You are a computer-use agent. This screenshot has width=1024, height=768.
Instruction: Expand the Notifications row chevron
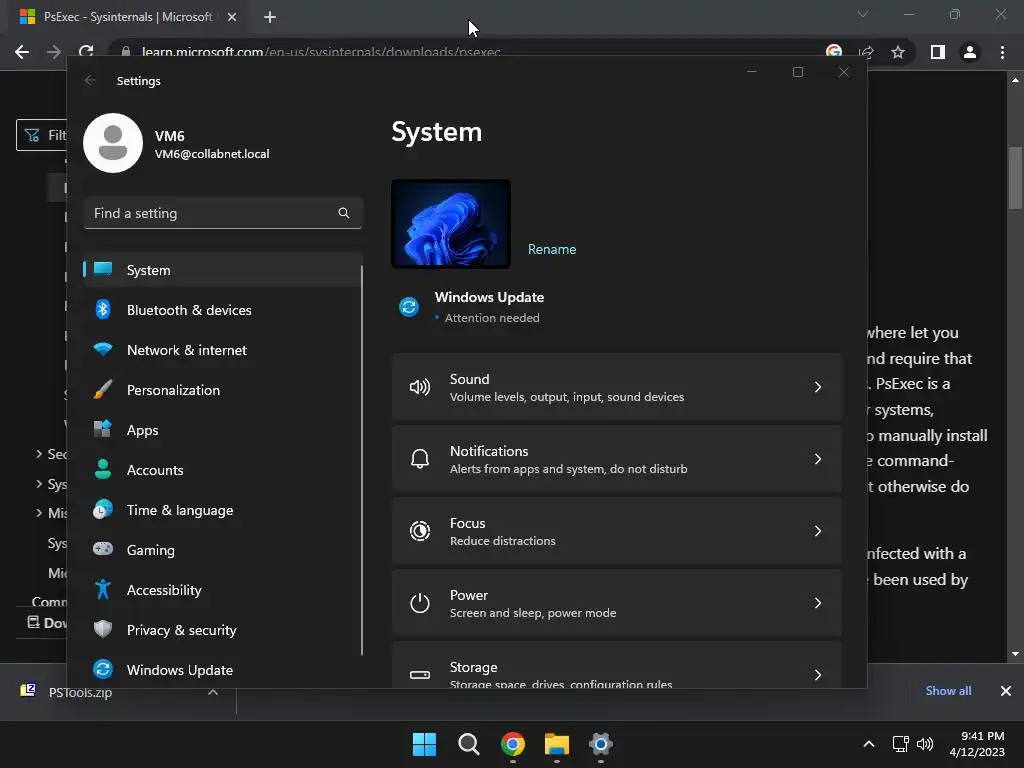point(818,459)
